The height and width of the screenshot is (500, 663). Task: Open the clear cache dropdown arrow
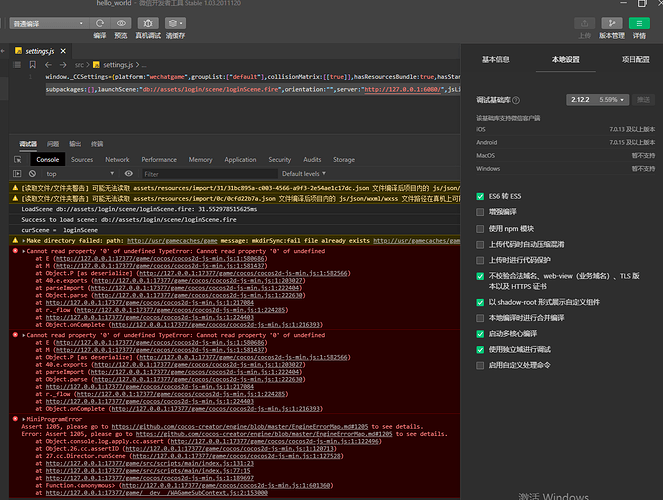coord(181,23)
